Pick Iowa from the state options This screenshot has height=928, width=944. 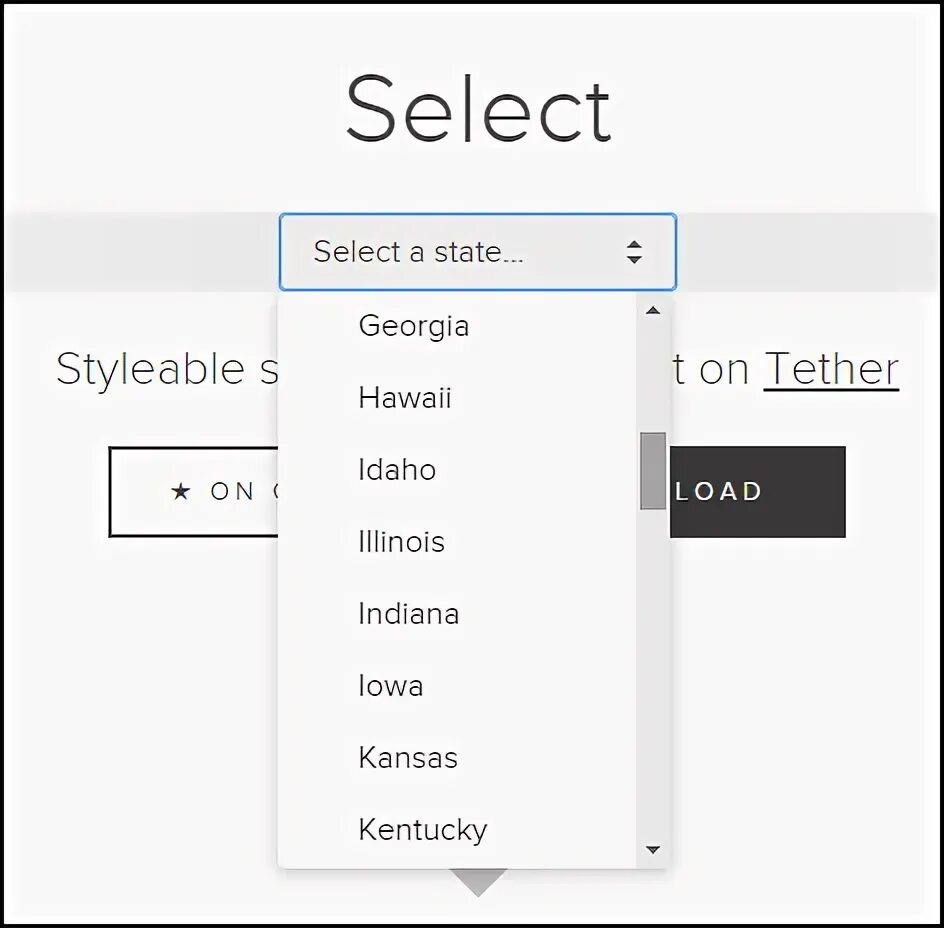point(391,686)
